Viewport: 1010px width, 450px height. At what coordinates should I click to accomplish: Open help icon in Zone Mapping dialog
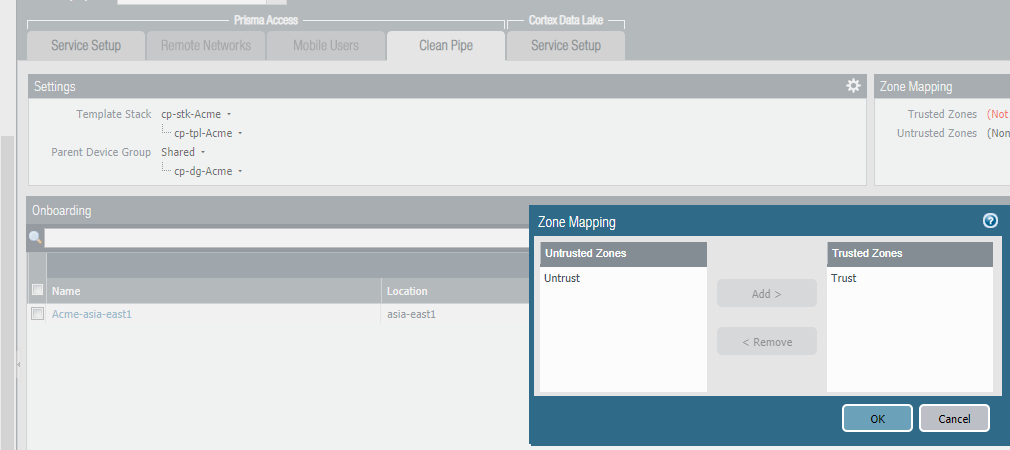coord(990,221)
